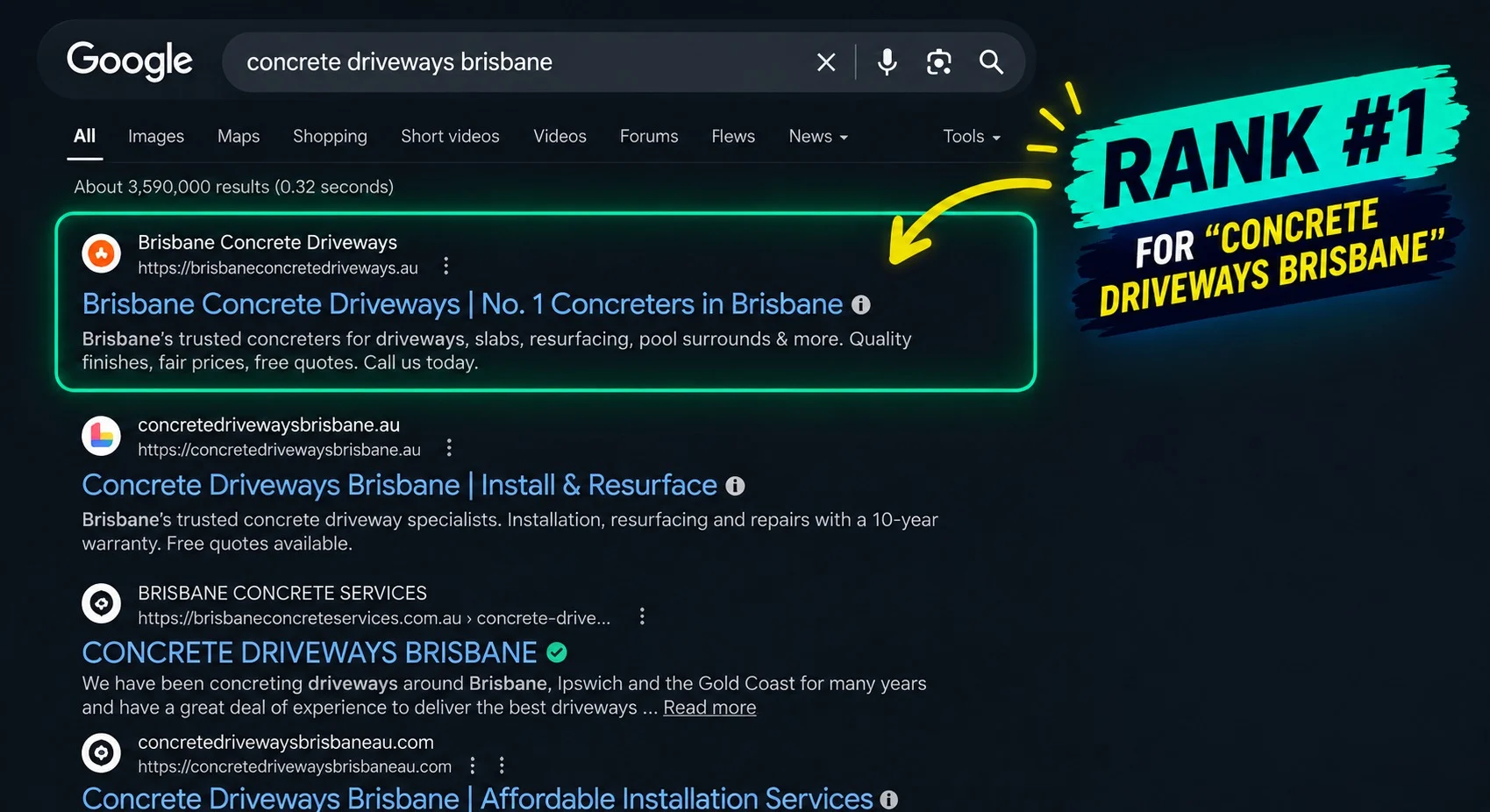Image resolution: width=1490 pixels, height=812 pixels.
Task: Start voice search with microphone icon
Action: 888,62
